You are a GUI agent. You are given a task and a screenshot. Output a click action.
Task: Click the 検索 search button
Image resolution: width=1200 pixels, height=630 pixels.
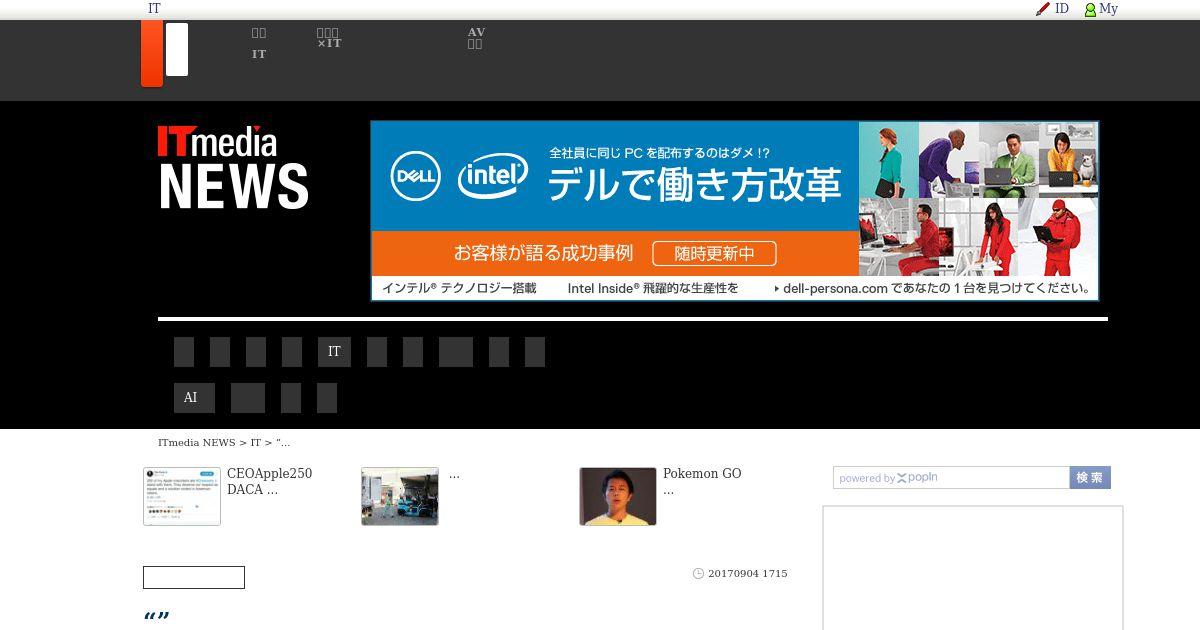coord(1090,478)
